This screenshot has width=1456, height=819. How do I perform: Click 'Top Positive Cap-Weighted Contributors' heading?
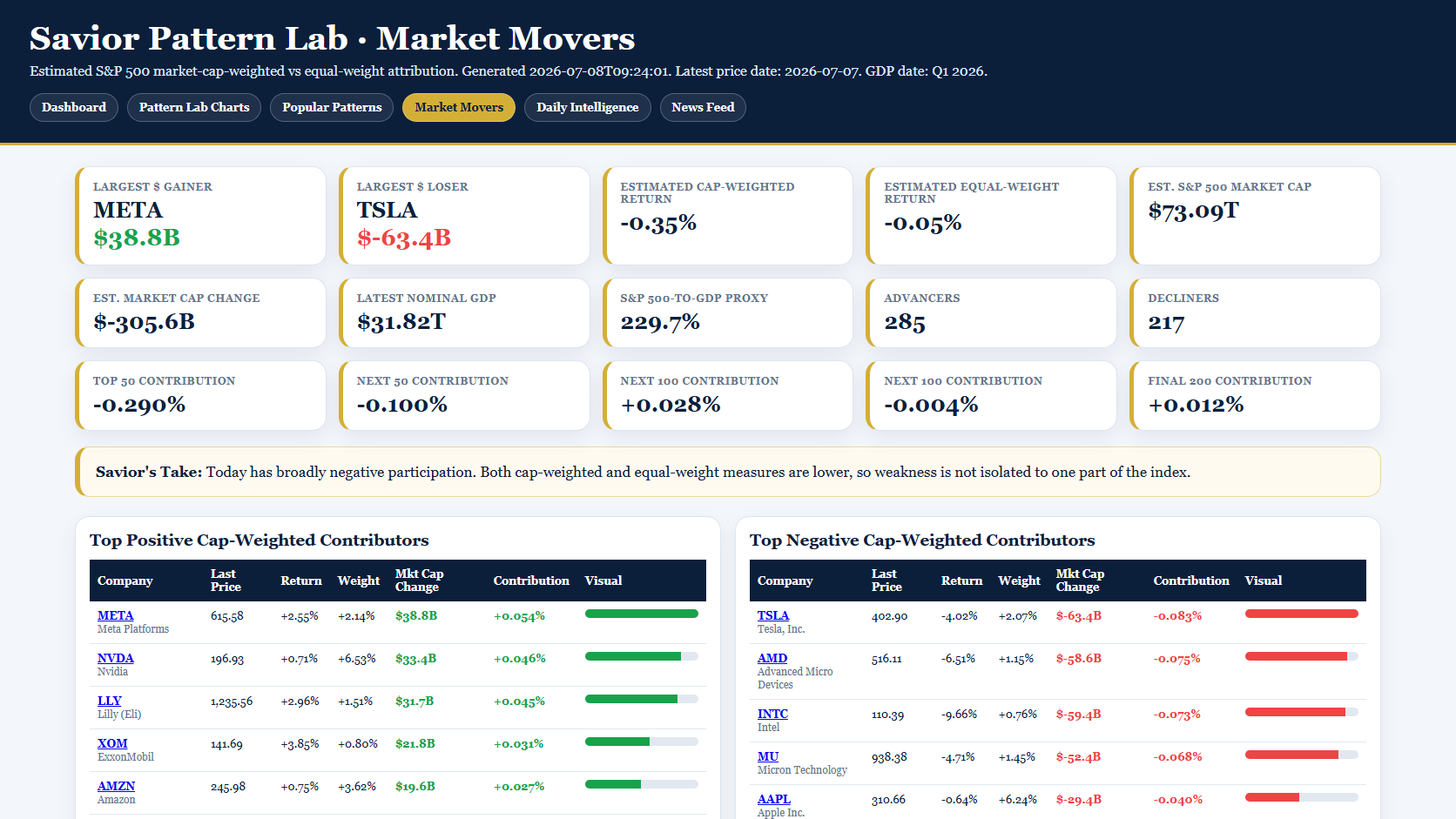(x=260, y=540)
